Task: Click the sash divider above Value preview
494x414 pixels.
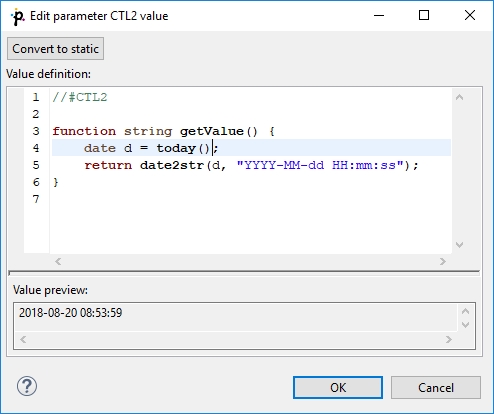Action: click(x=244, y=273)
